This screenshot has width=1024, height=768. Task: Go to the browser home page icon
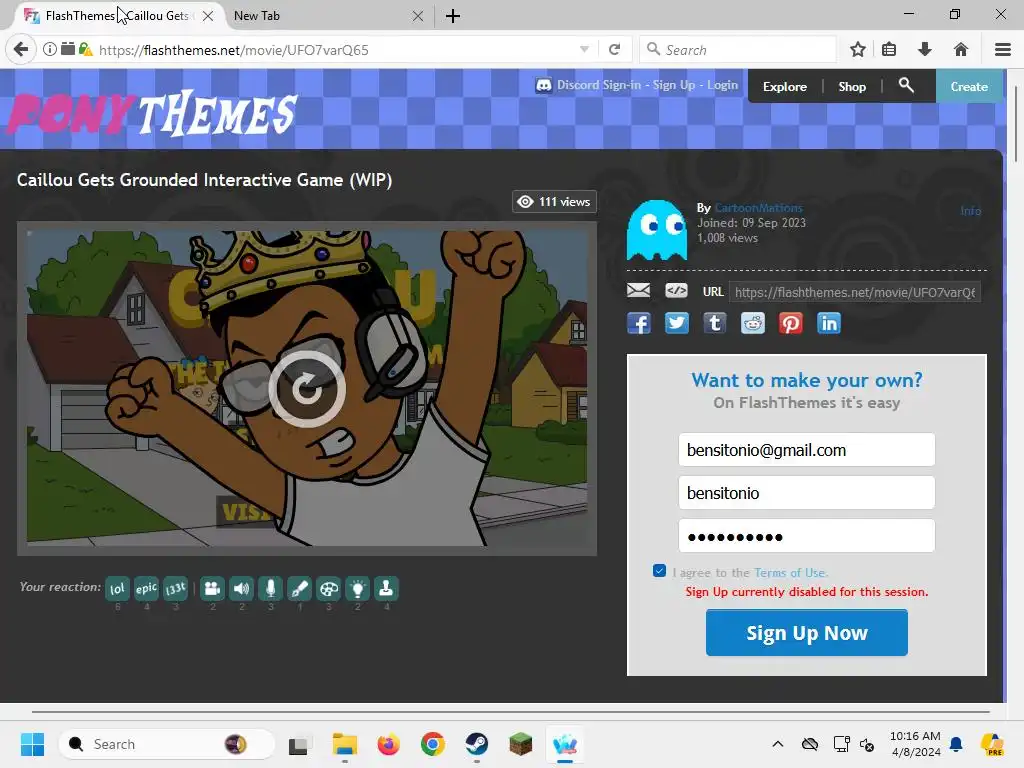[x=961, y=50]
